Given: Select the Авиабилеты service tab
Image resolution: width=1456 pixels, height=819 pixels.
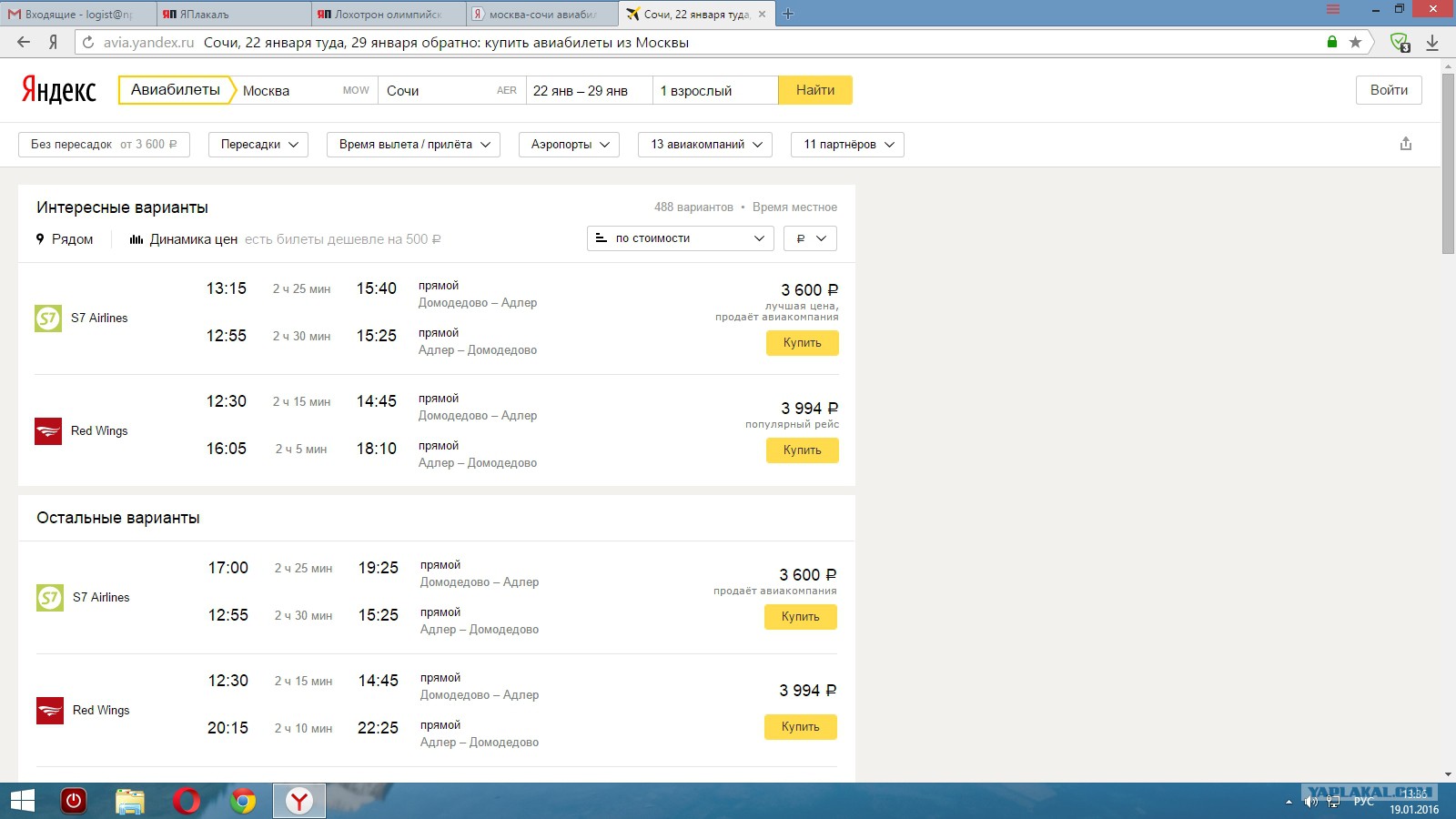Looking at the screenshot, I should click(x=176, y=90).
